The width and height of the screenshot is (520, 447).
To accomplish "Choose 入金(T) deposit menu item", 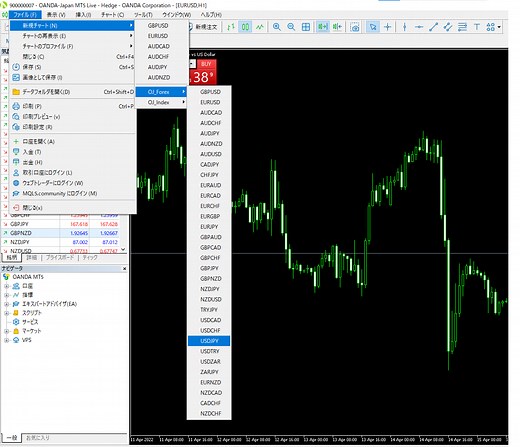I will coord(72,152).
